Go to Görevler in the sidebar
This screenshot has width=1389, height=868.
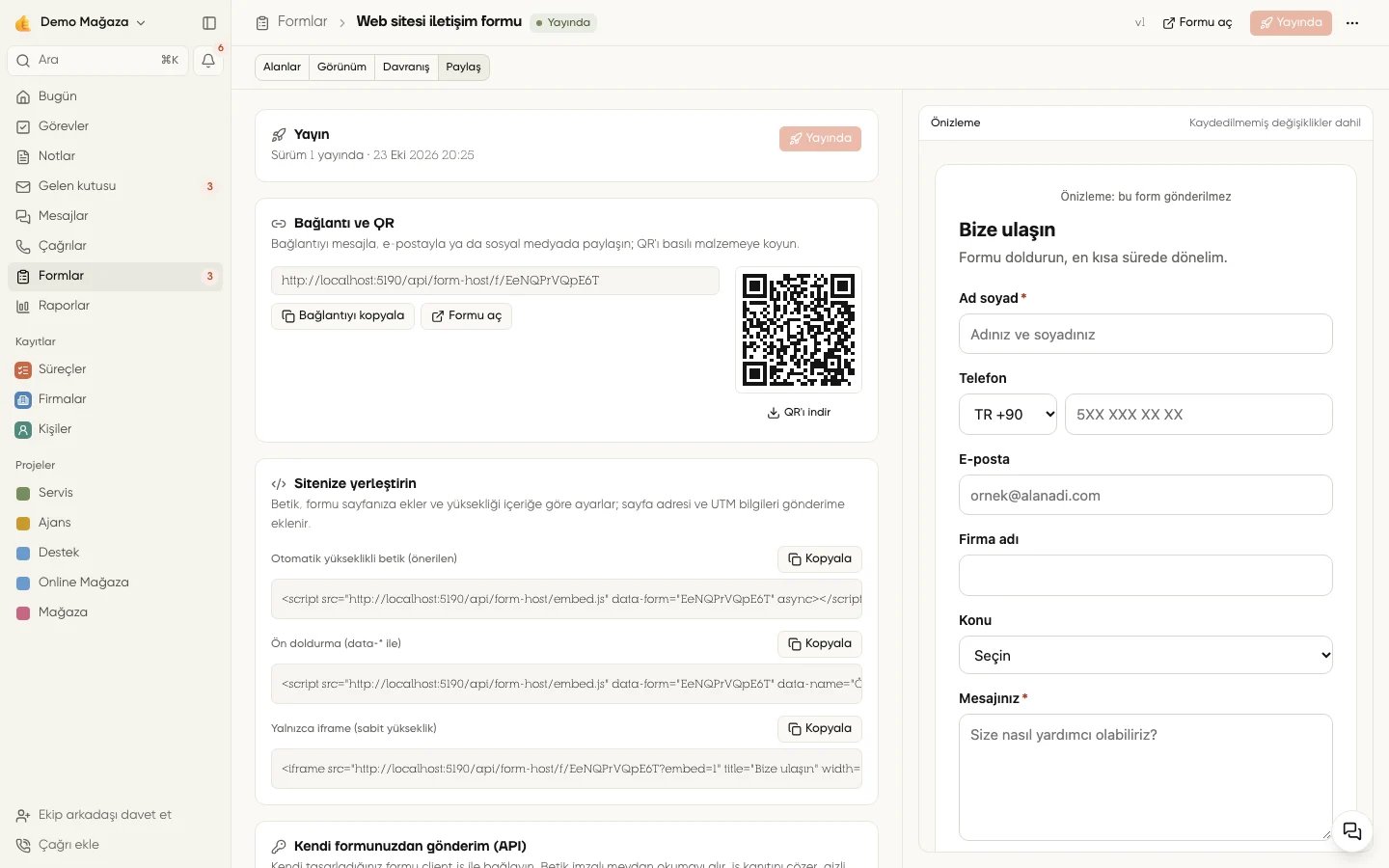click(x=116, y=126)
